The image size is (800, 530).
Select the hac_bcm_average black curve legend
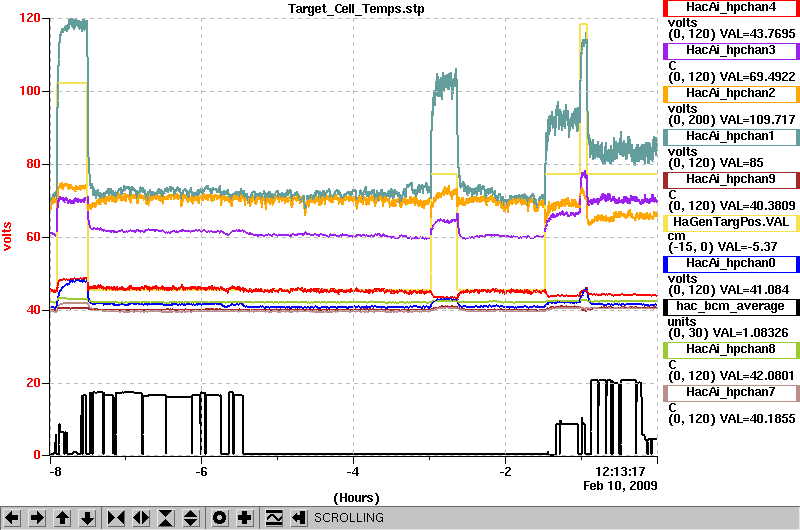coord(731,307)
